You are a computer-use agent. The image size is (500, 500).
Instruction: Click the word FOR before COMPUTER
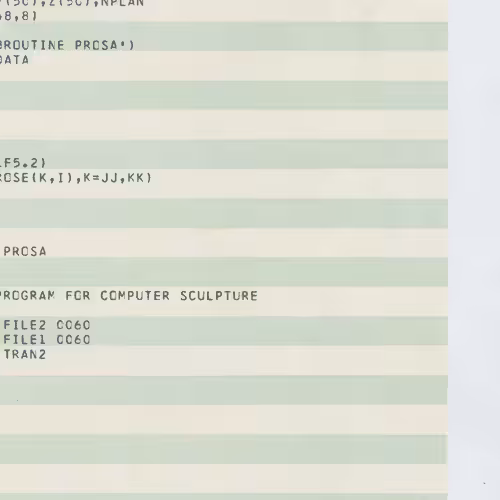[78, 296]
